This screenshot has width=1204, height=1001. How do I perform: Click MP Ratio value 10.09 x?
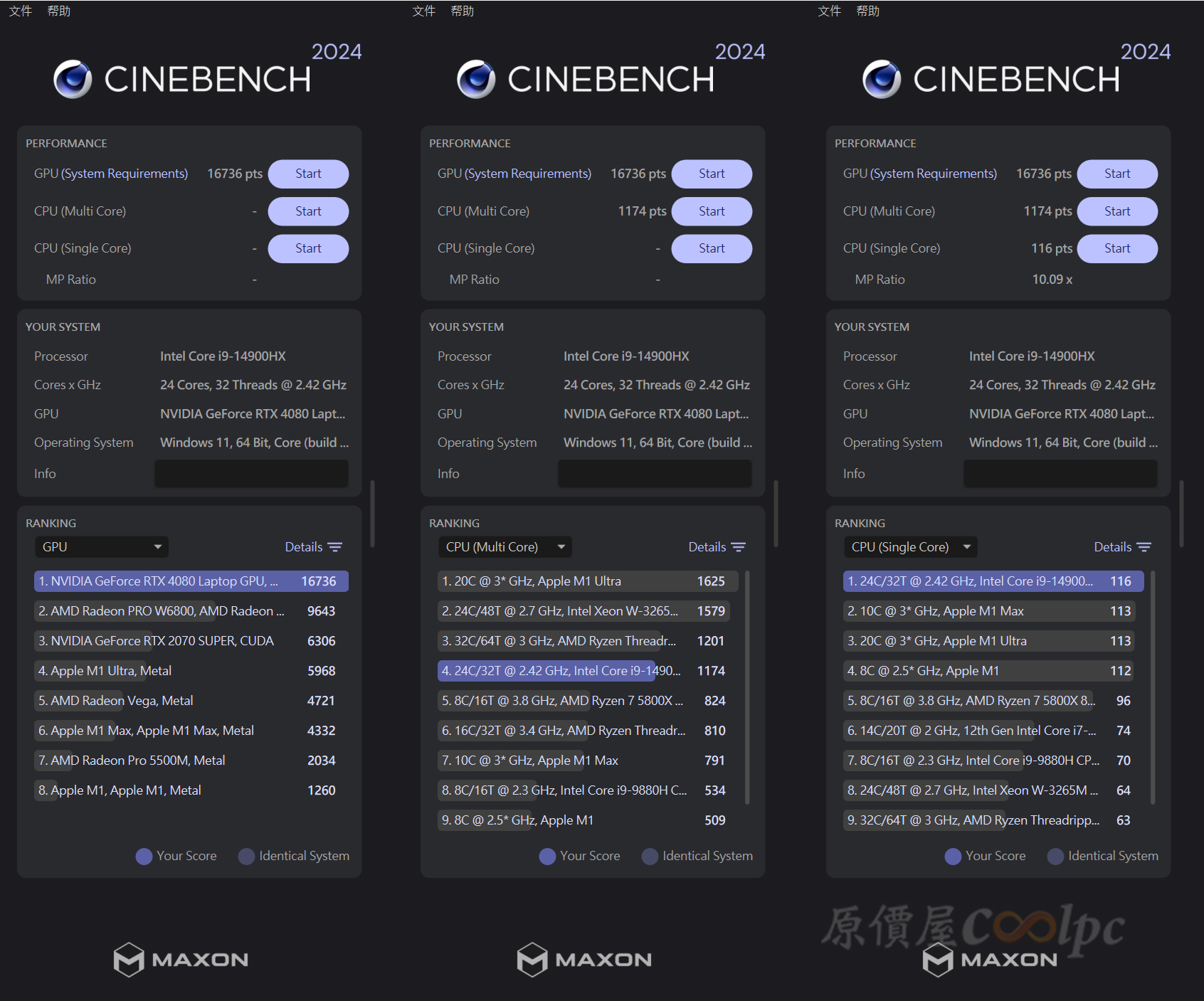tap(1052, 280)
